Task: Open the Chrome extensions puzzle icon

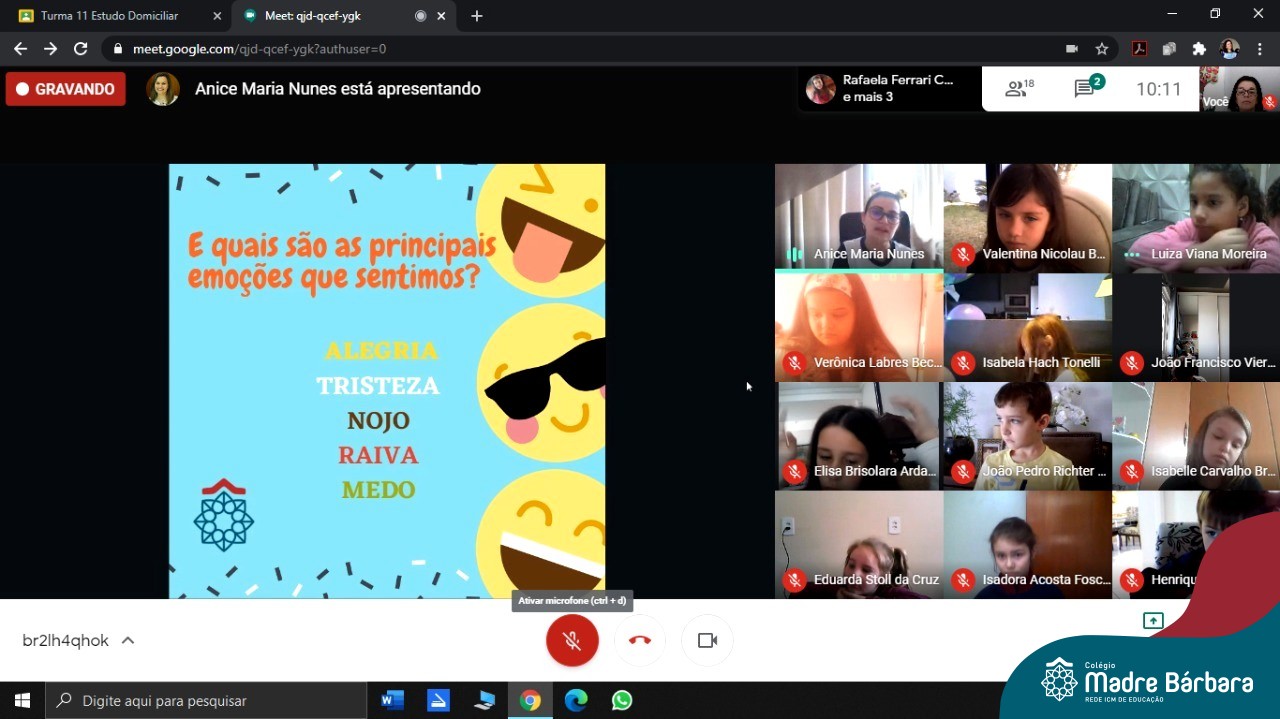Action: click(1199, 49)
